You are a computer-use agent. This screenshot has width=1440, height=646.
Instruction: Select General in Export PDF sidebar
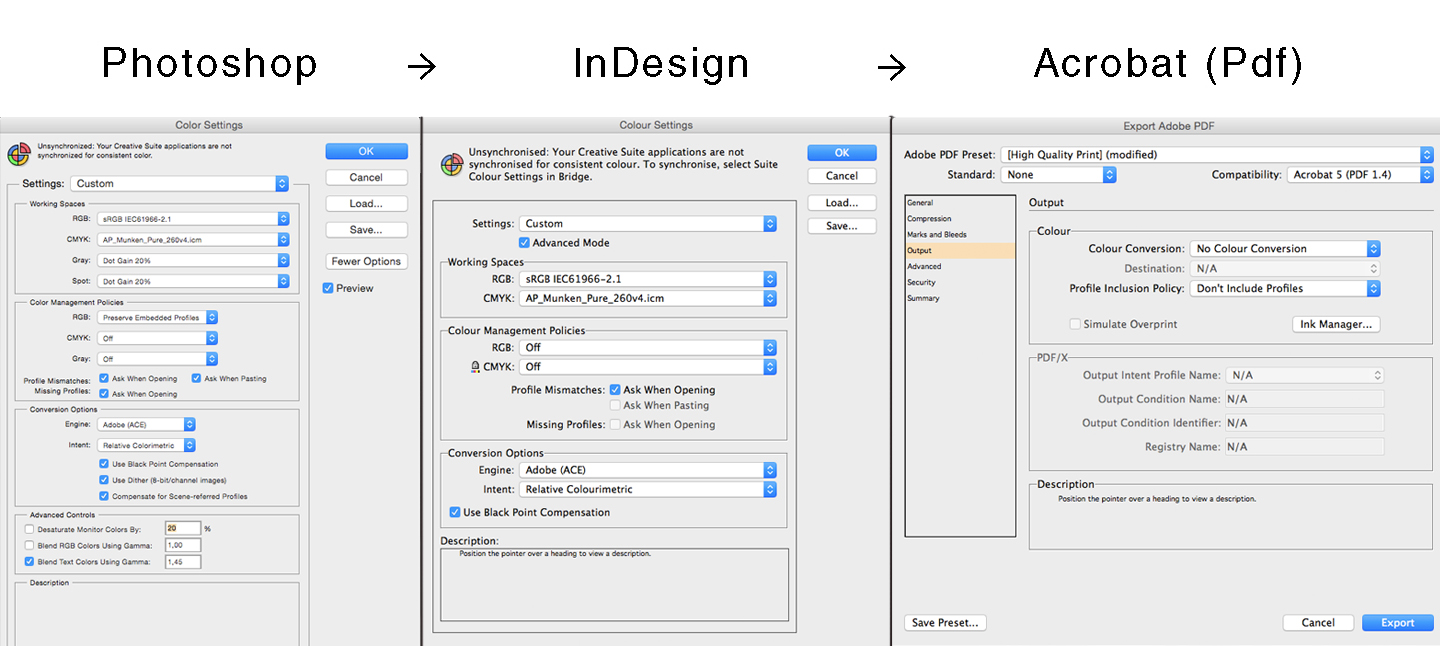click(x=960, y=203)
